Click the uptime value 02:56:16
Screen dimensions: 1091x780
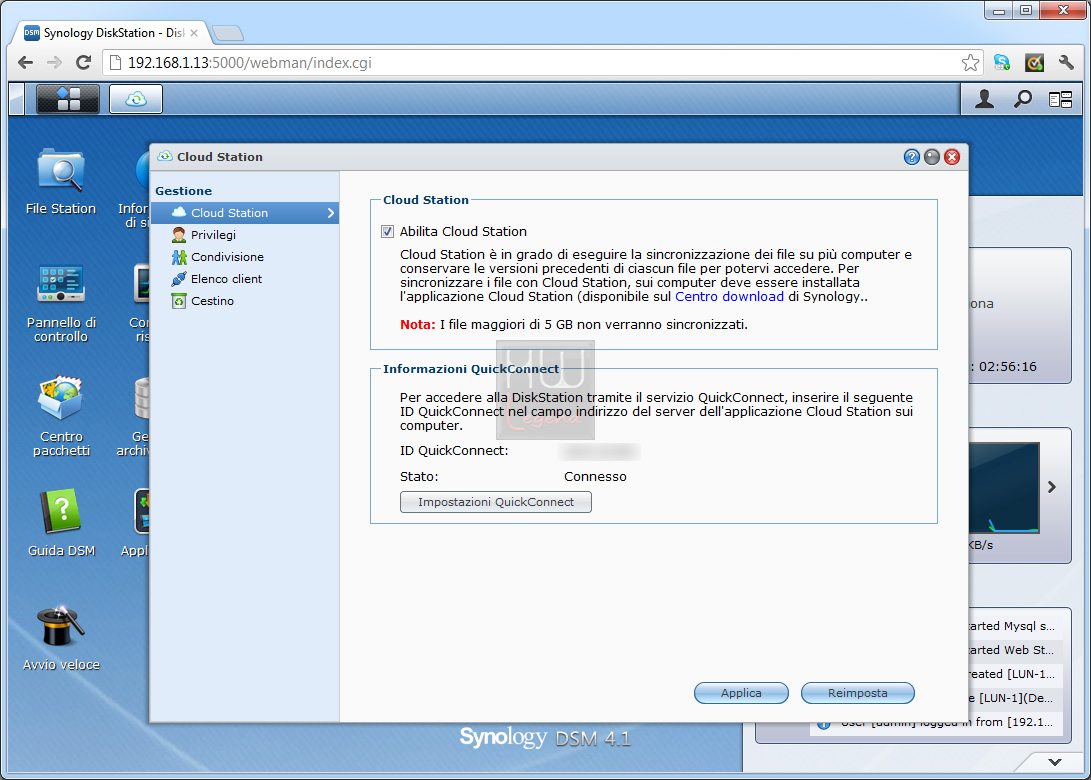(x=1008, y=367)
